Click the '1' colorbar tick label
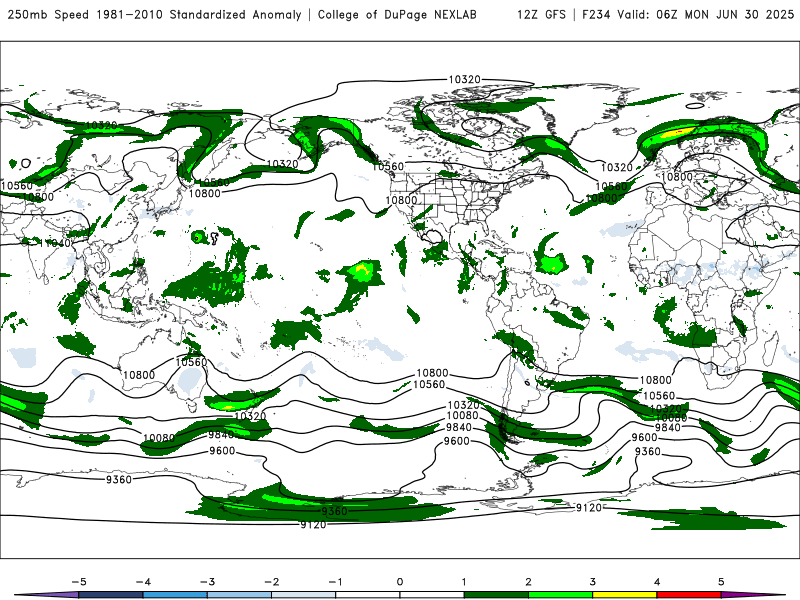 tap(464, 582)
